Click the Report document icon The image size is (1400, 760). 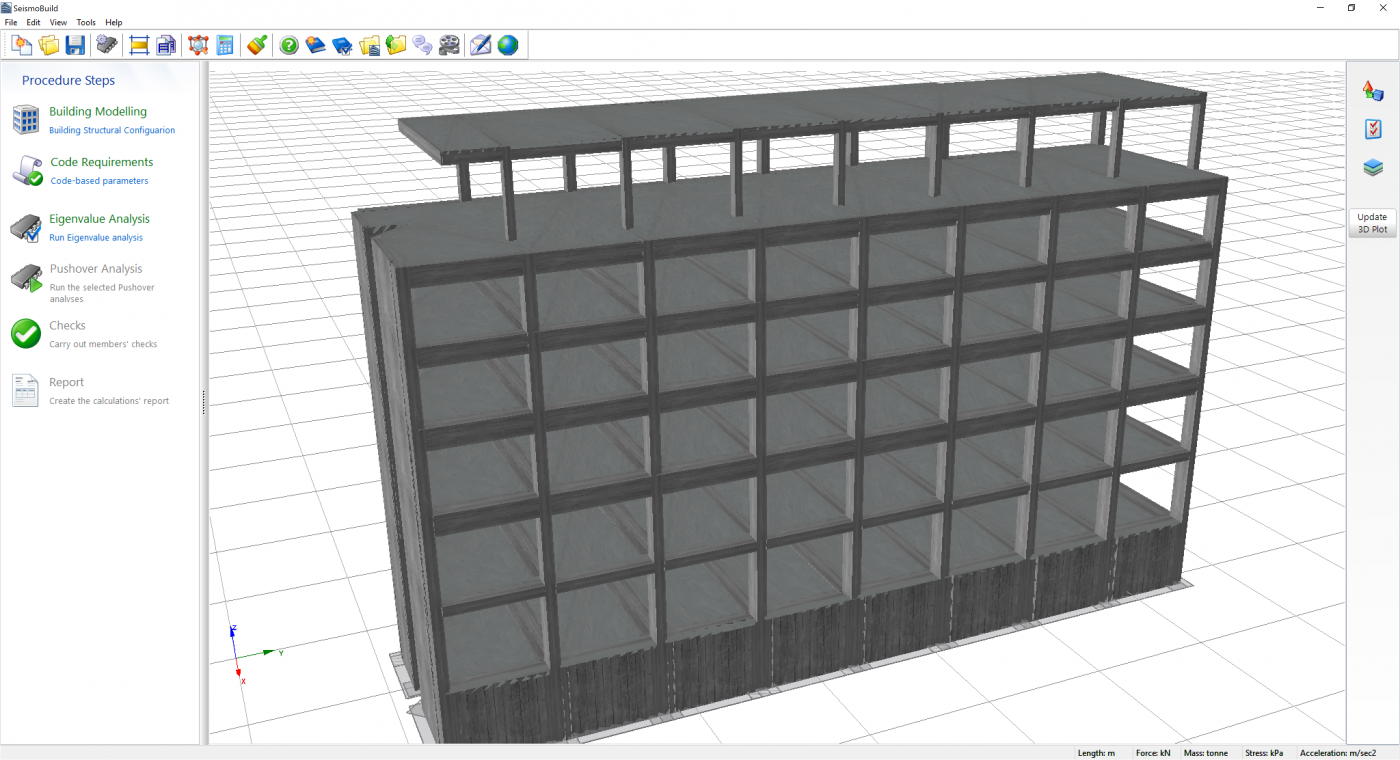click(x=25, y=391)
